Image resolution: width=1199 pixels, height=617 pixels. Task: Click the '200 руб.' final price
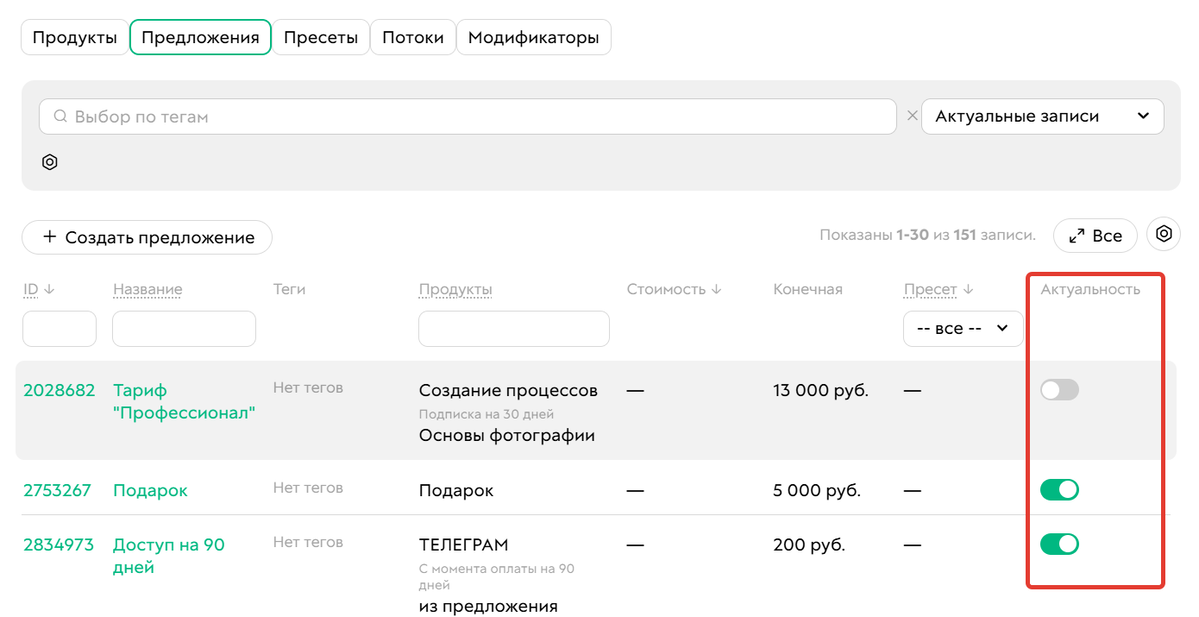coord(809,544)
